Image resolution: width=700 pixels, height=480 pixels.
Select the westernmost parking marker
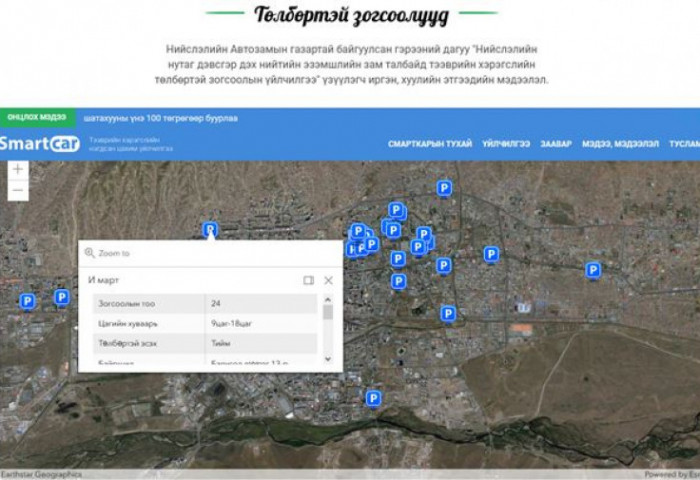[27, 301]
